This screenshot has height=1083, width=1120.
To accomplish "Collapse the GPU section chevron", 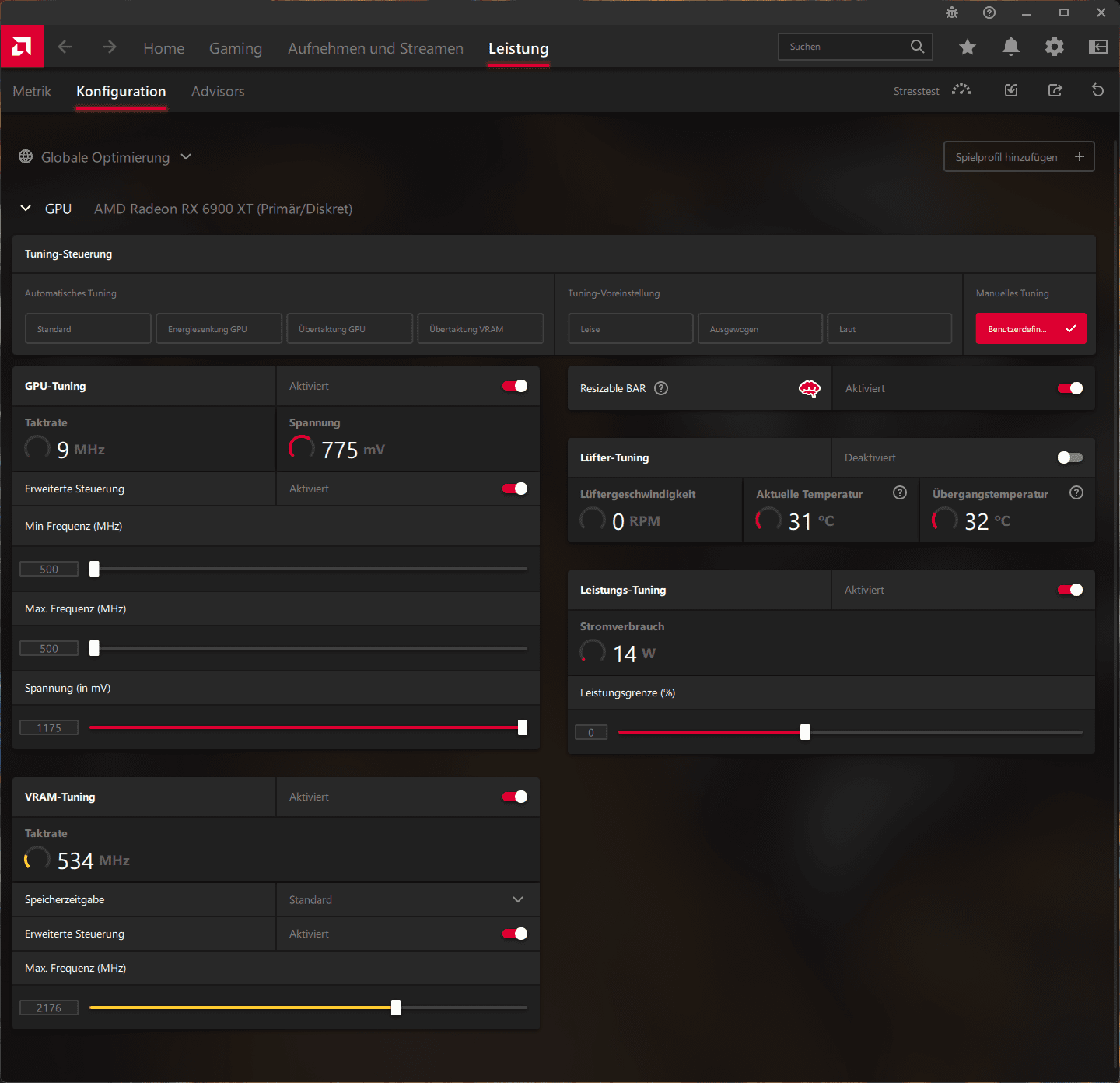I will click(26, 209).
